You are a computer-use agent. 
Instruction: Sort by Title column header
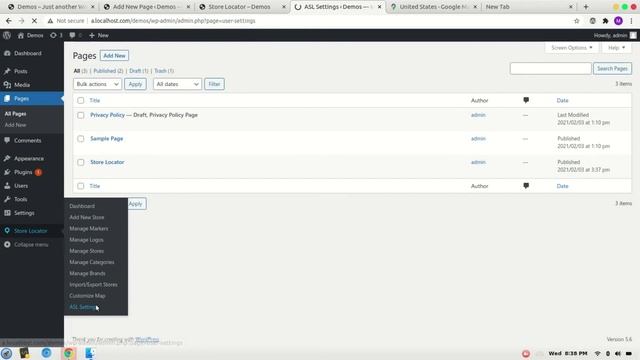coord(95,100)
